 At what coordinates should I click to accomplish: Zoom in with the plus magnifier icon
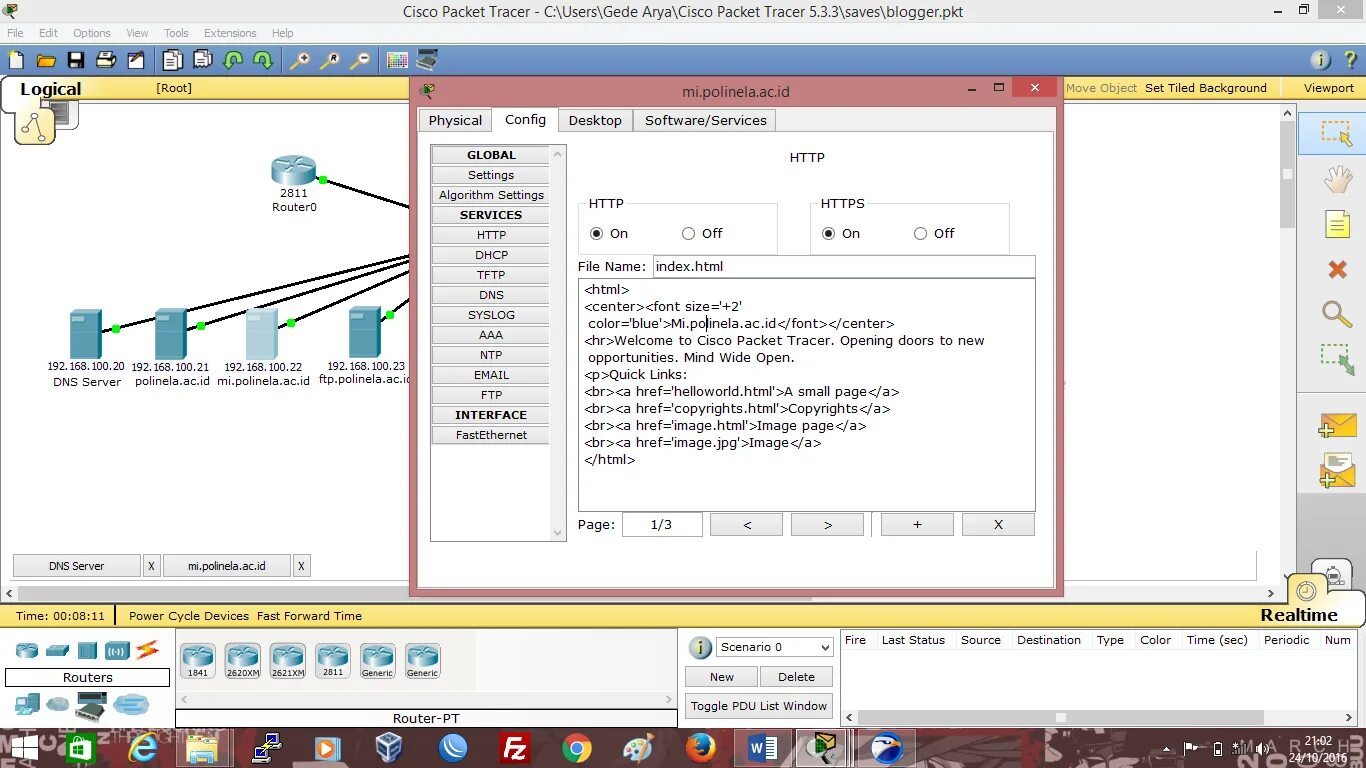click(299, 60)
